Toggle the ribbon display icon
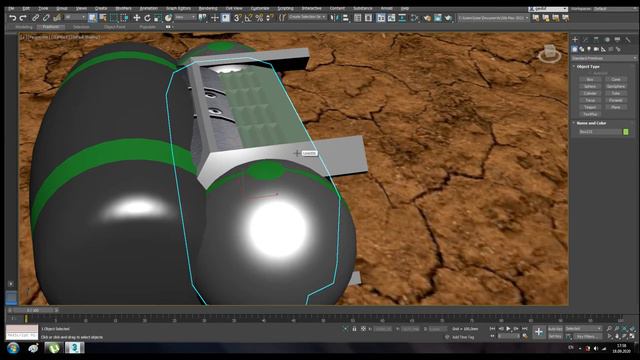This screenshot has height=360, width=640. pos(380,18)
